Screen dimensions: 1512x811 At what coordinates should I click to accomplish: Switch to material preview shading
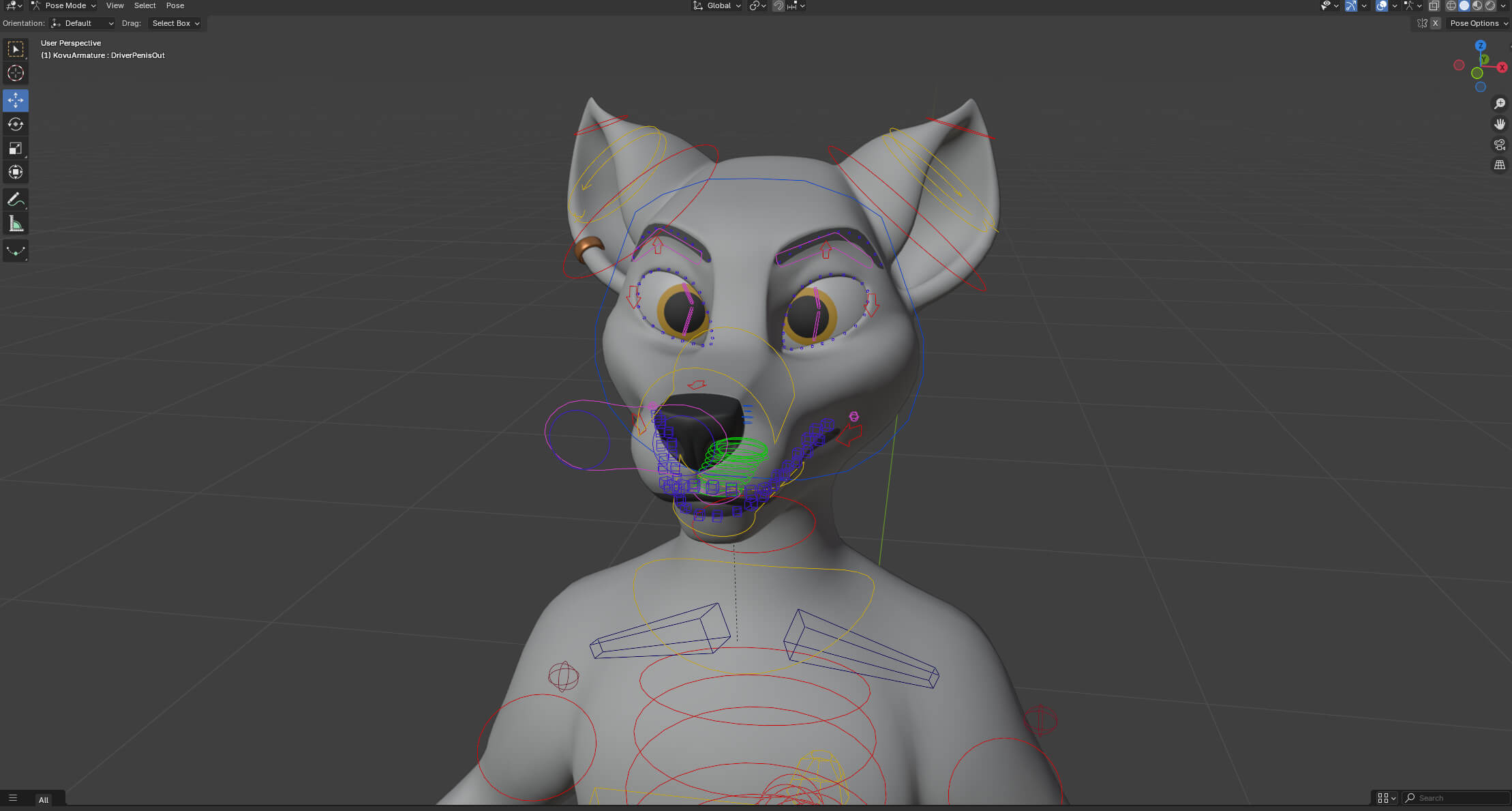coord(1477,5)
